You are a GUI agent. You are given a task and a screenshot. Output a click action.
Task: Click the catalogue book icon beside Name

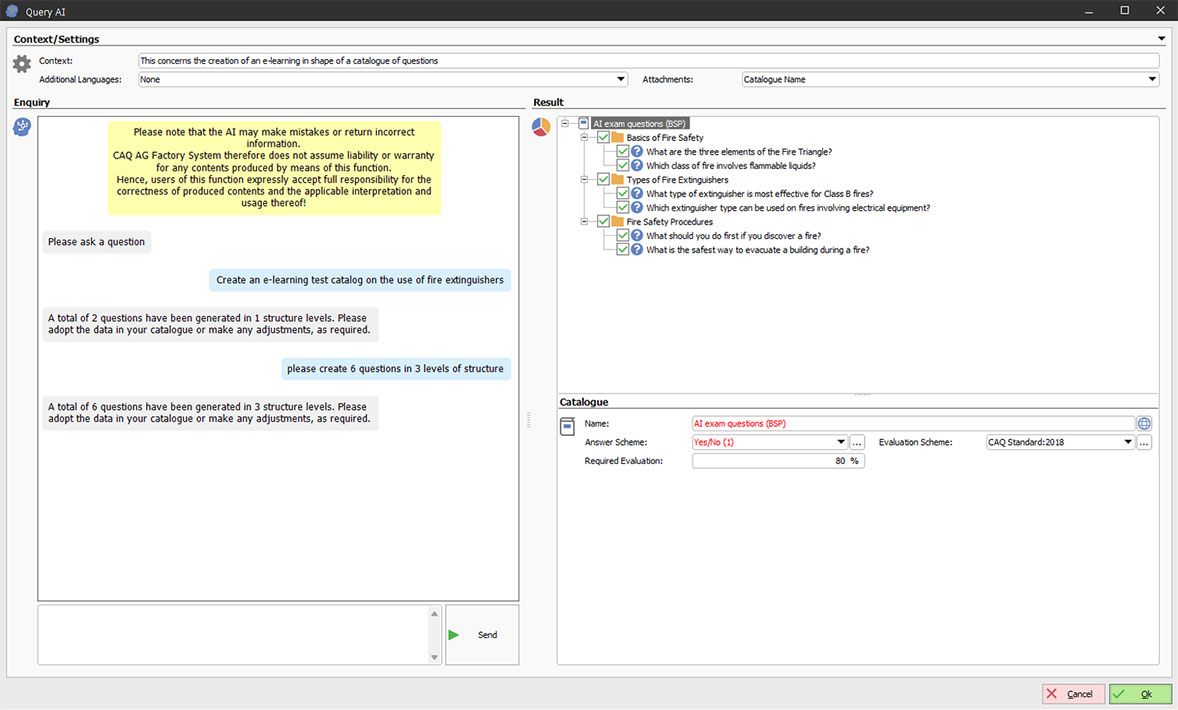coord(567,427)
